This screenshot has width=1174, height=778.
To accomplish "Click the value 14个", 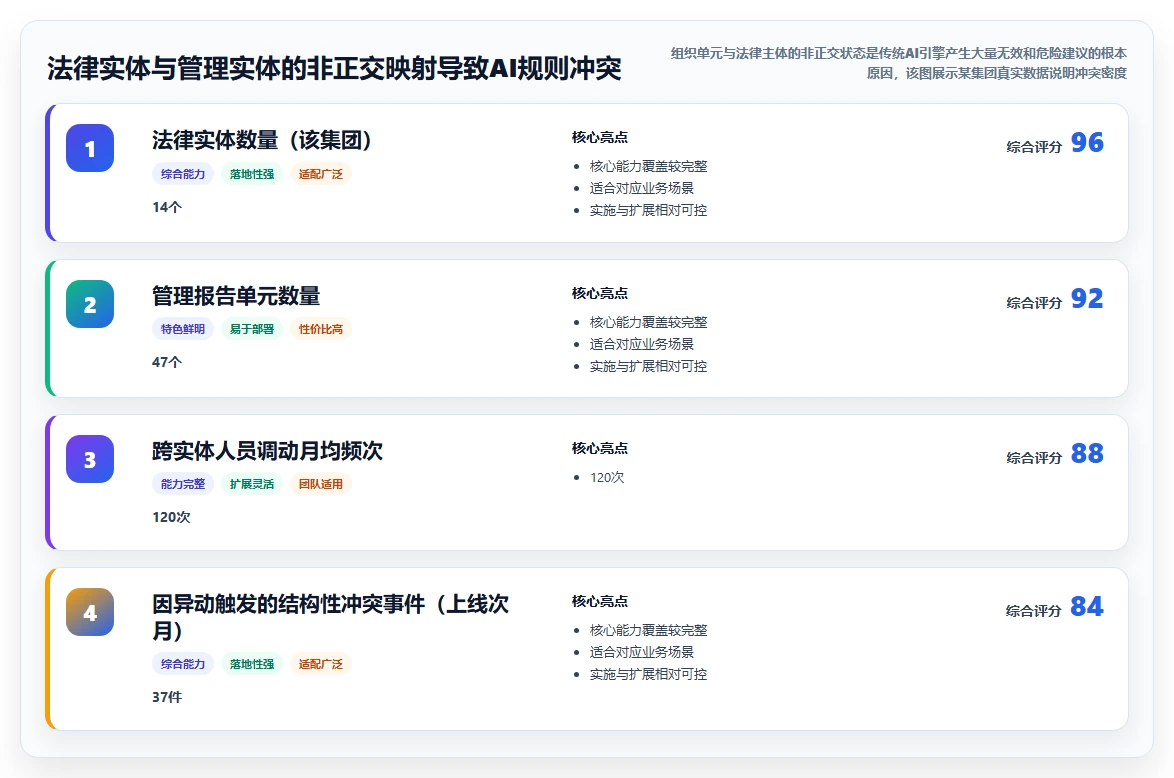I will (x=167, y=207).
